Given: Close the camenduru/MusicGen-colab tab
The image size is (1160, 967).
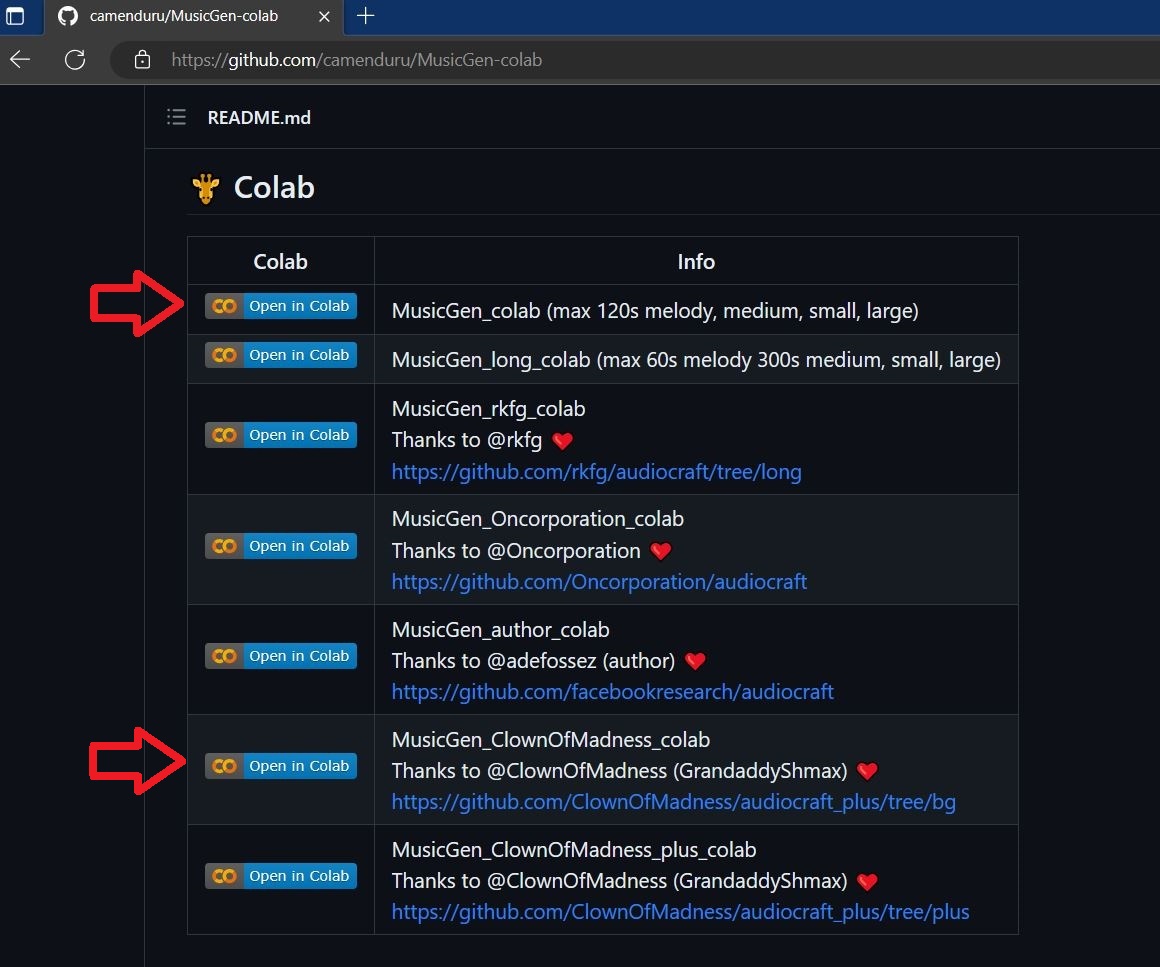Looking at the screenshot, I should [324, 16].
